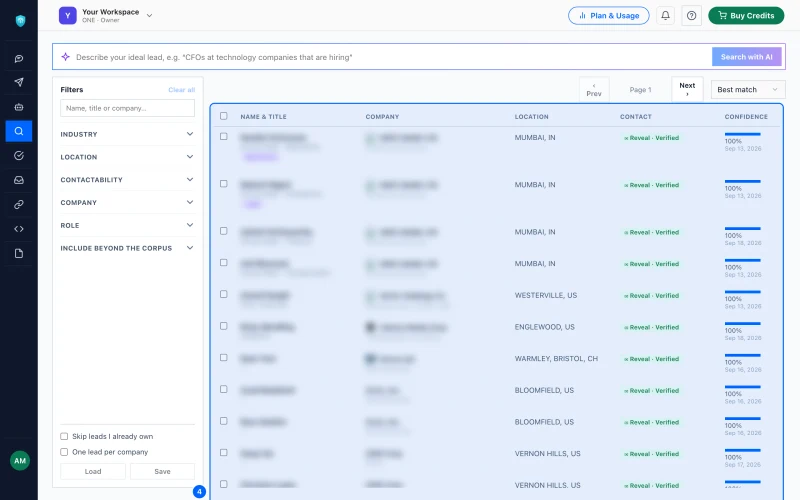Click the Save filters button
Image resolution: width=800 pixels, height=500 pixels.
[x=162, y=471]
